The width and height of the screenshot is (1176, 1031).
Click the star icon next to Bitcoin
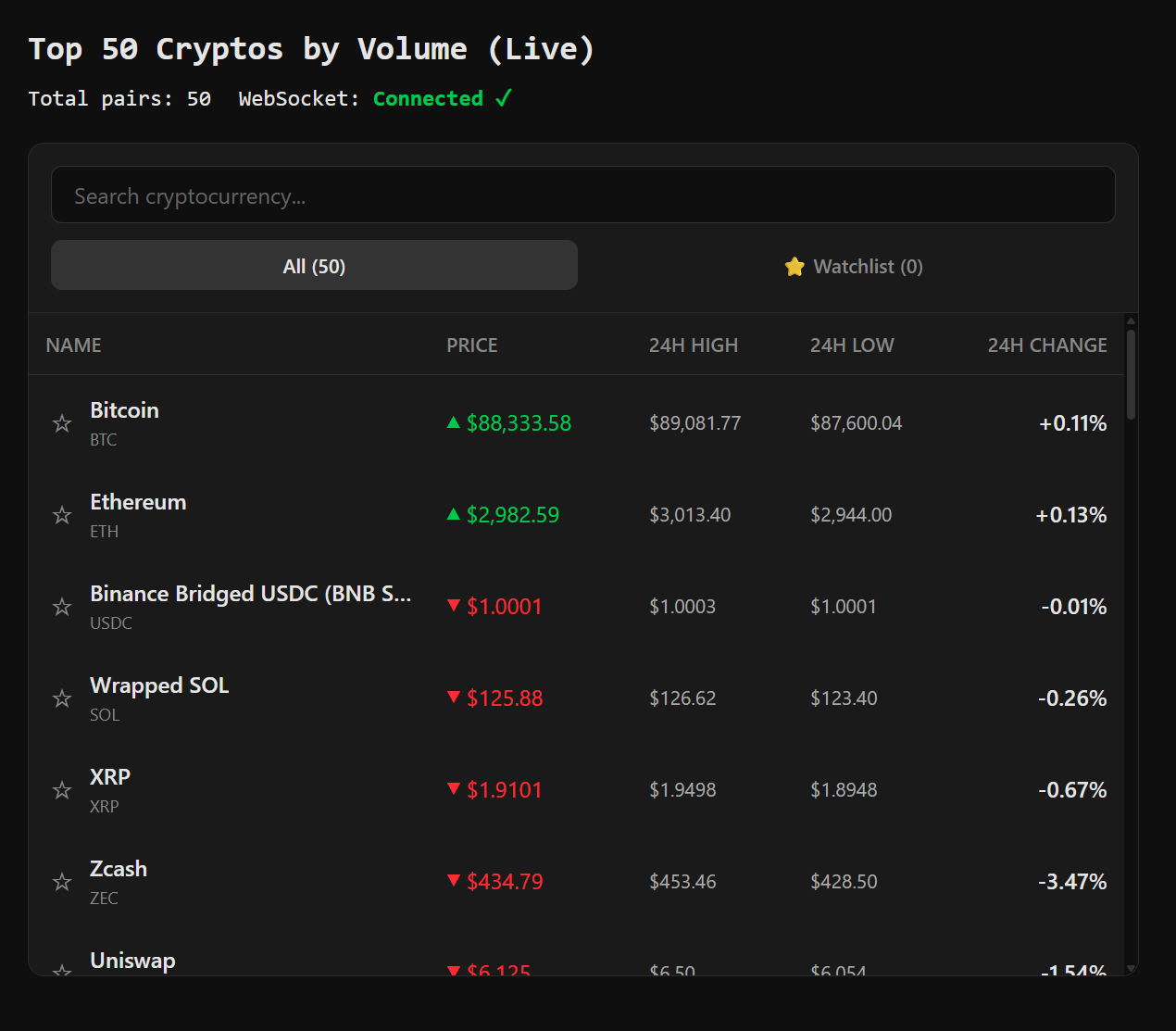(61, 422)
